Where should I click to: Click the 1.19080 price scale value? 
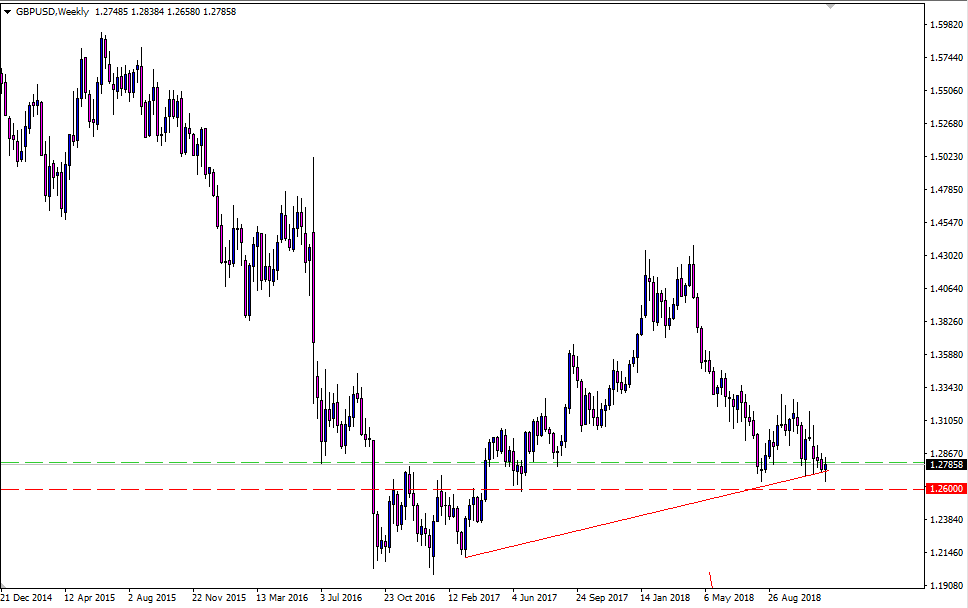click(946, 585)
